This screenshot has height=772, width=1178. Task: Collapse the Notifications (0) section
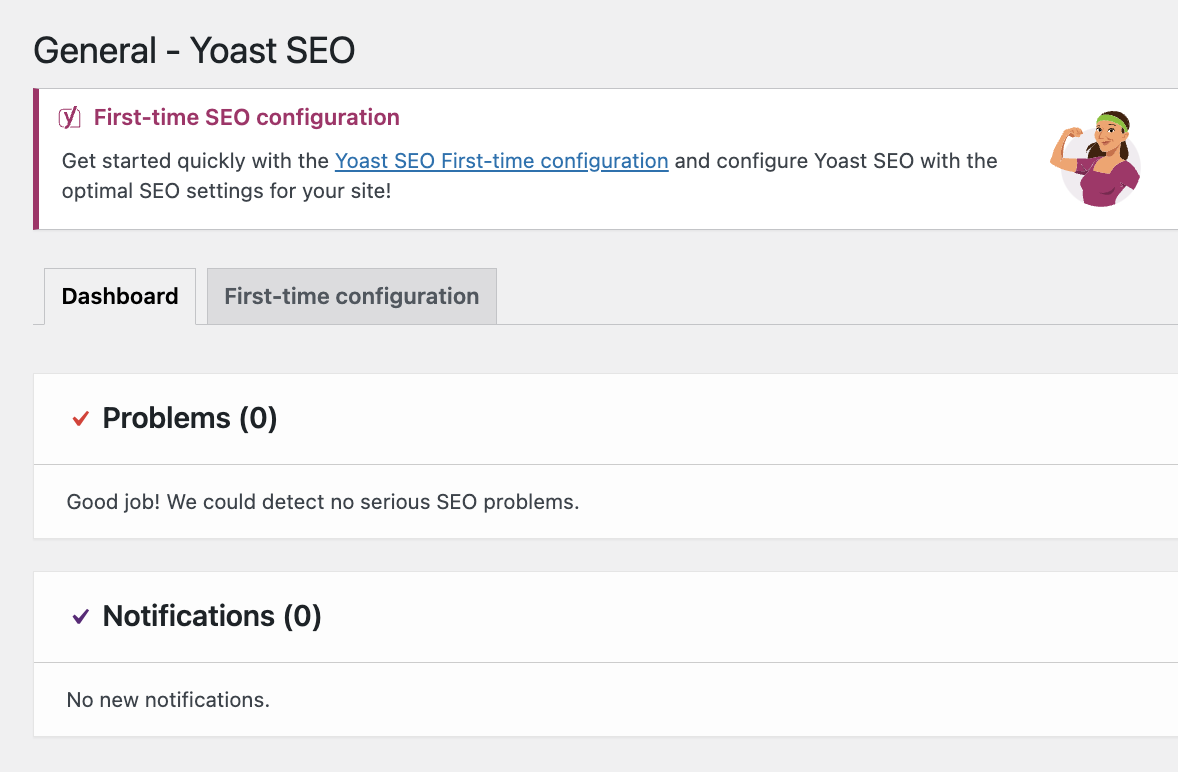[210, 617]
